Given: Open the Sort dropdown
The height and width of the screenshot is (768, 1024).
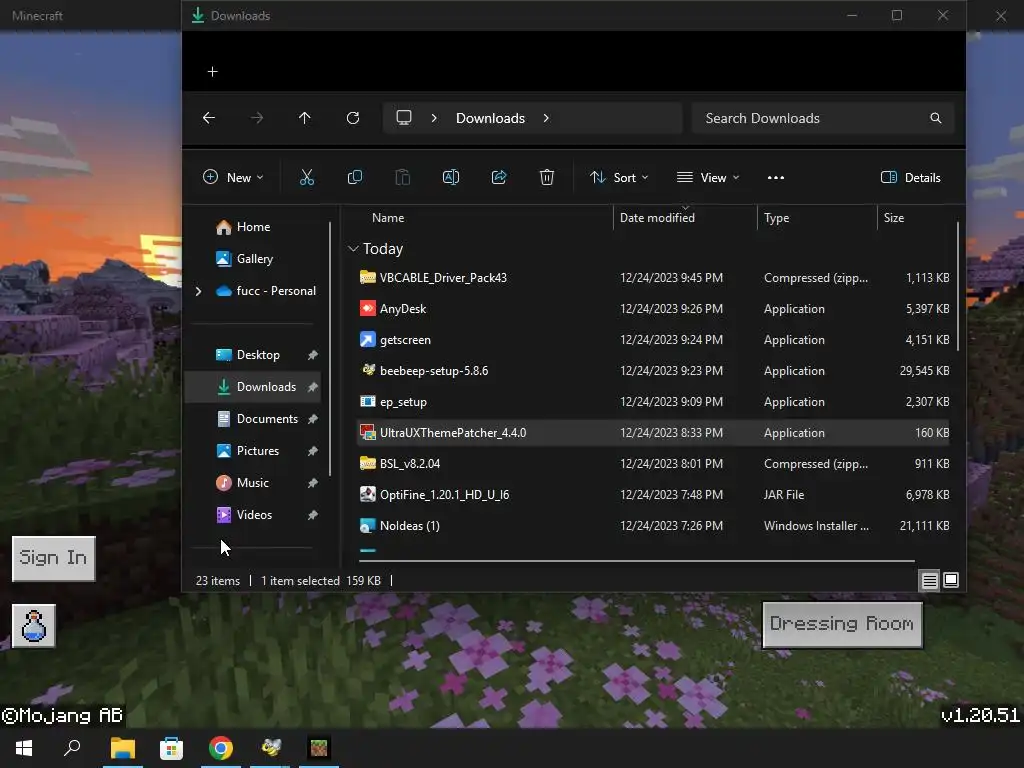Looking at the screenshot, I should point(619,177).
